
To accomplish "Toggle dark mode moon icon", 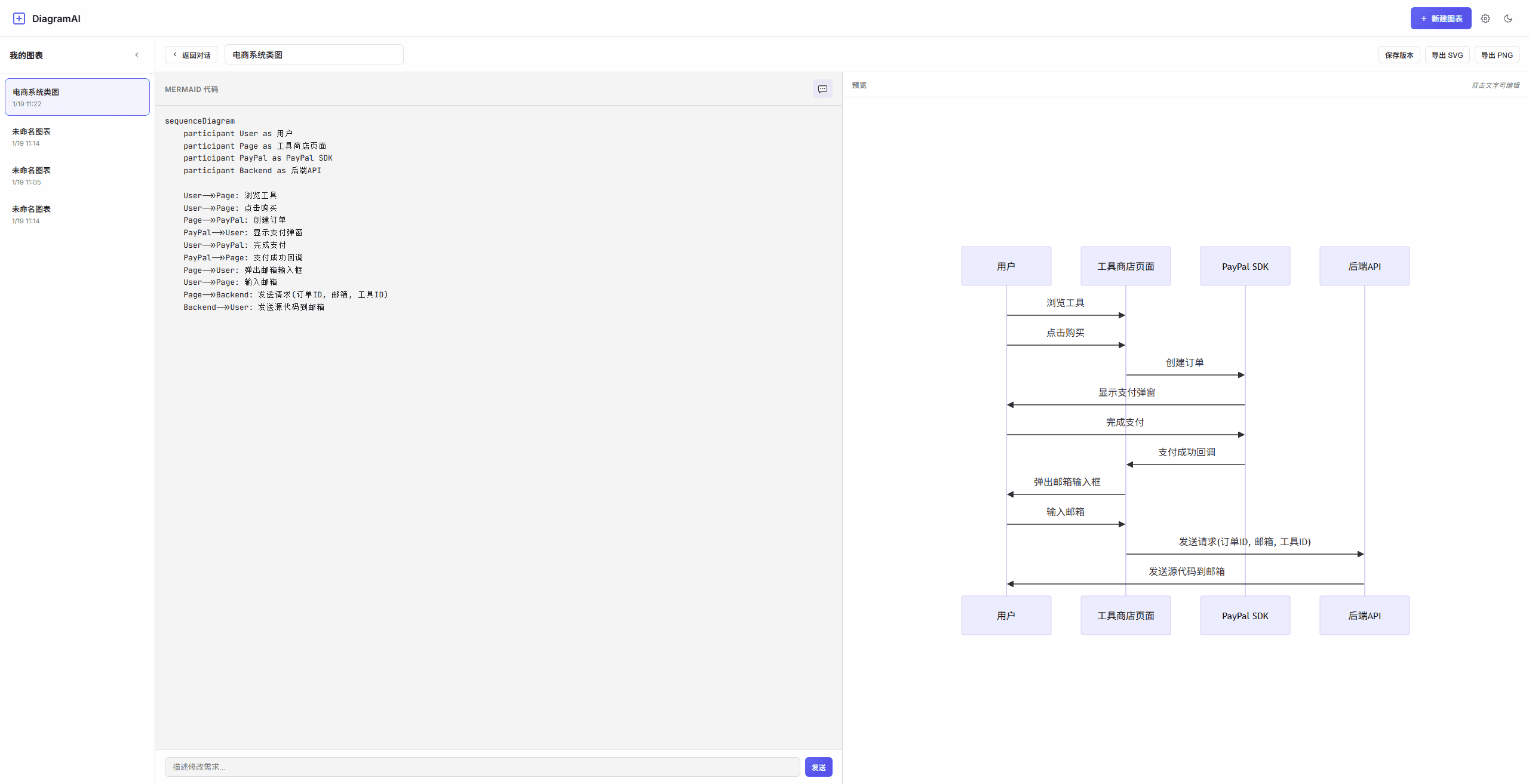I will 1507,19.
